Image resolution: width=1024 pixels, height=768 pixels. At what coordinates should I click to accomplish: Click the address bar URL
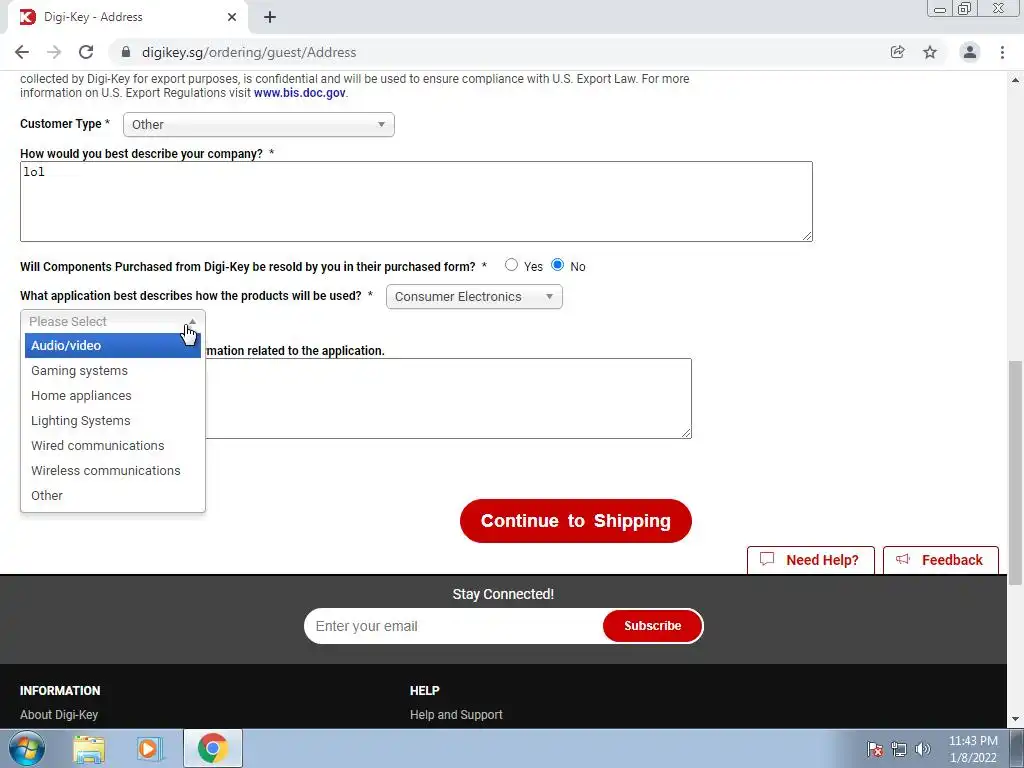[x=249, y=52]
